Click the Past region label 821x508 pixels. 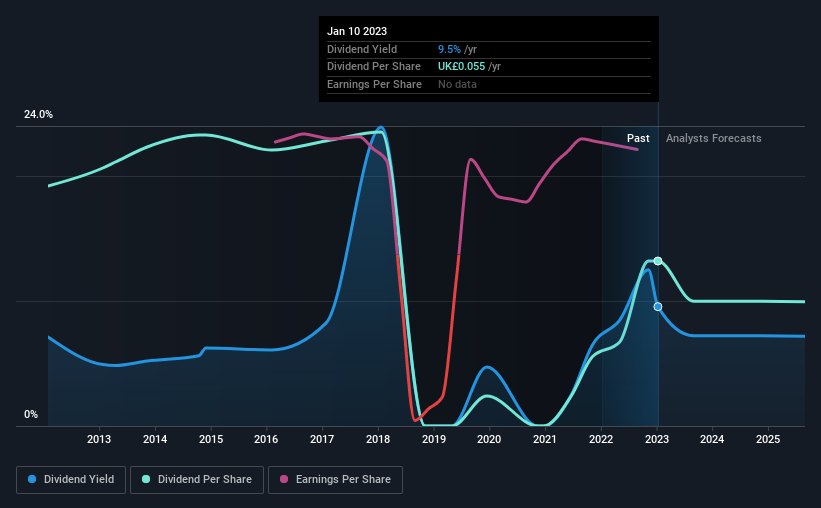638,138
